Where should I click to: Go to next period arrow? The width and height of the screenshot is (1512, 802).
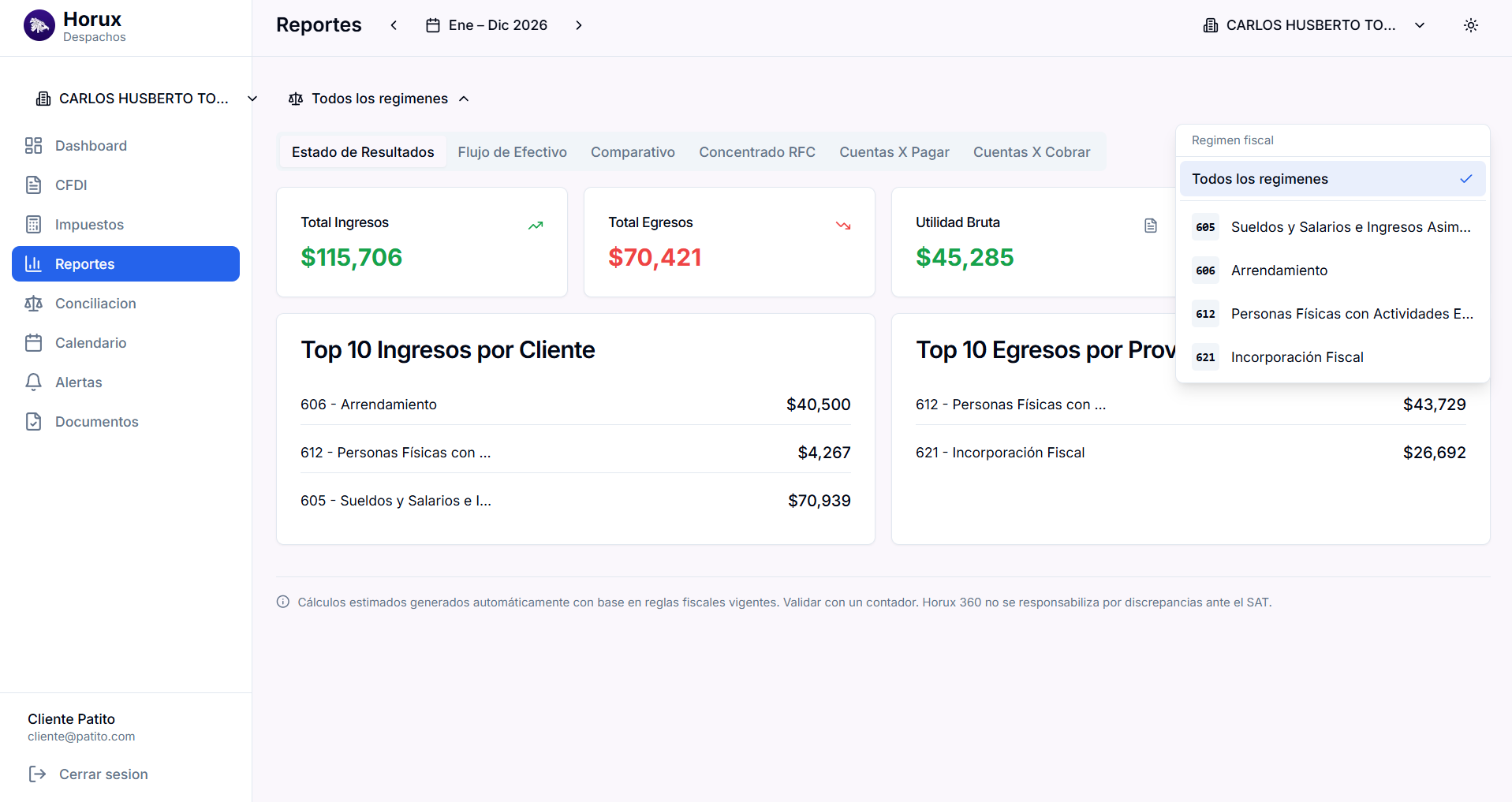[x=579, y=25]
